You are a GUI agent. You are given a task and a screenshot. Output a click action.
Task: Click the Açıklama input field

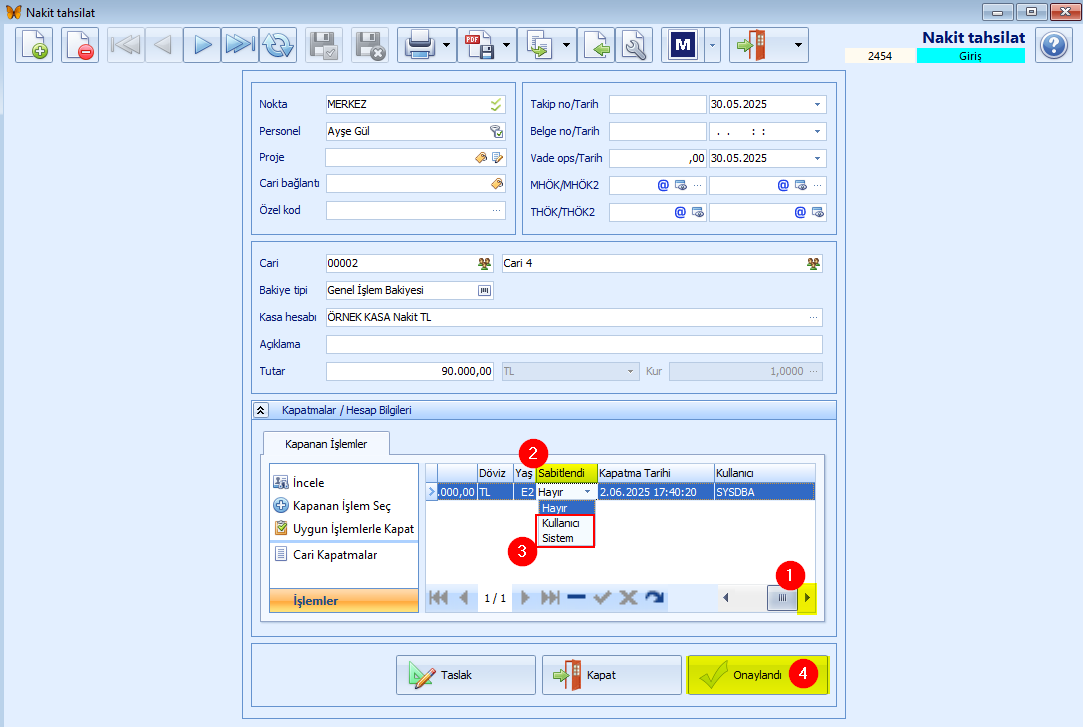(574, 345)
